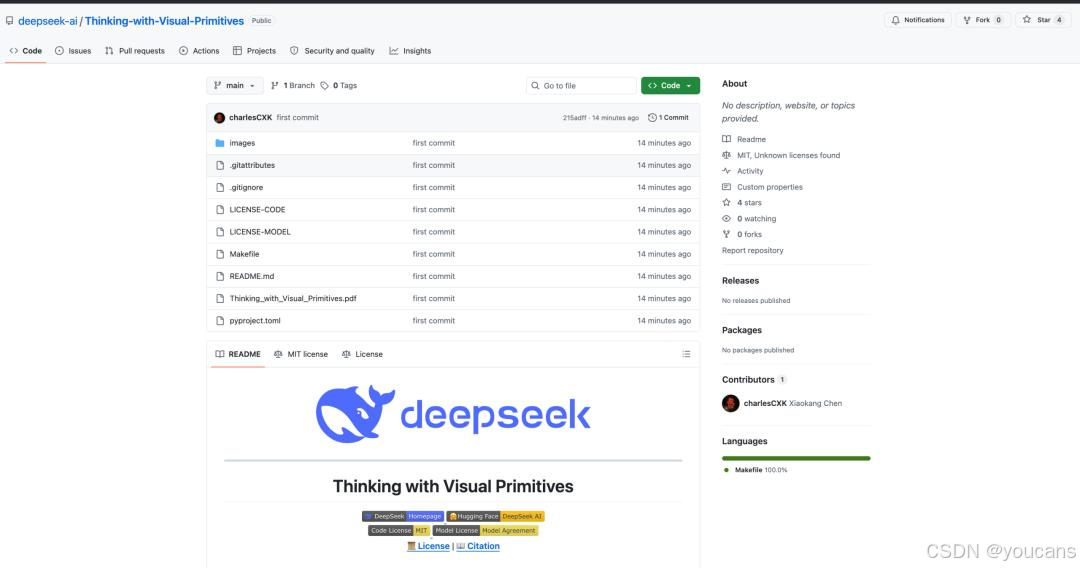
Task: View the Insights tab
Action: (x=411, y=51)
